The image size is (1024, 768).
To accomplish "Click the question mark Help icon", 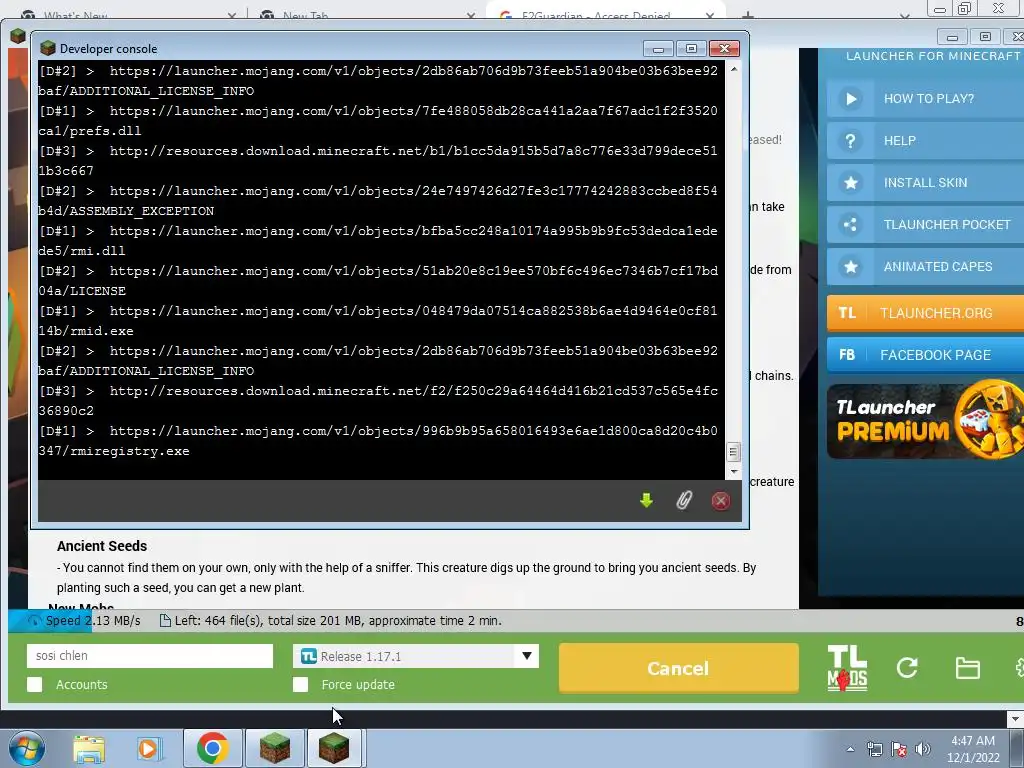I will (850, 140).
